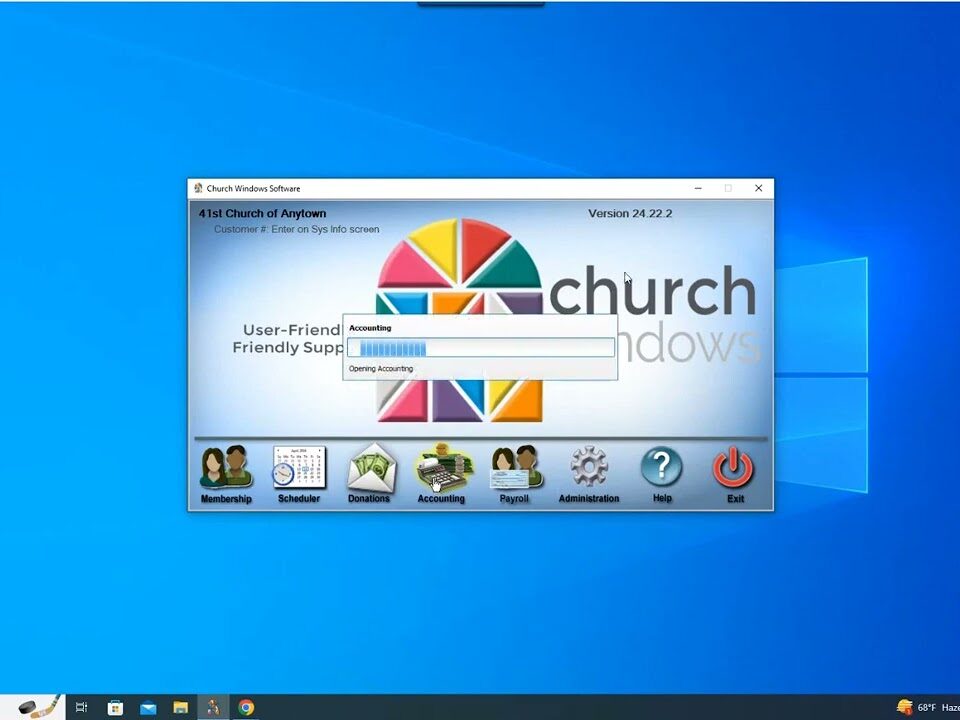
Task: Open the Mail app in taskbar
Action: 148,708
